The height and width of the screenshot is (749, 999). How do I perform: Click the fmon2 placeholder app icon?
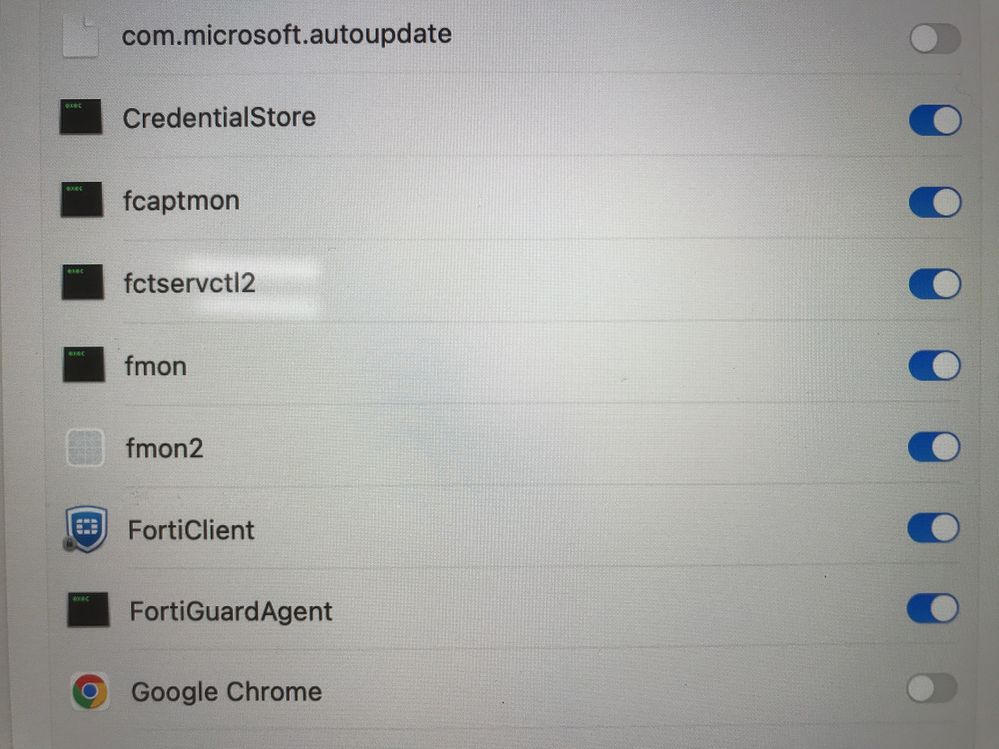point(85,447)
